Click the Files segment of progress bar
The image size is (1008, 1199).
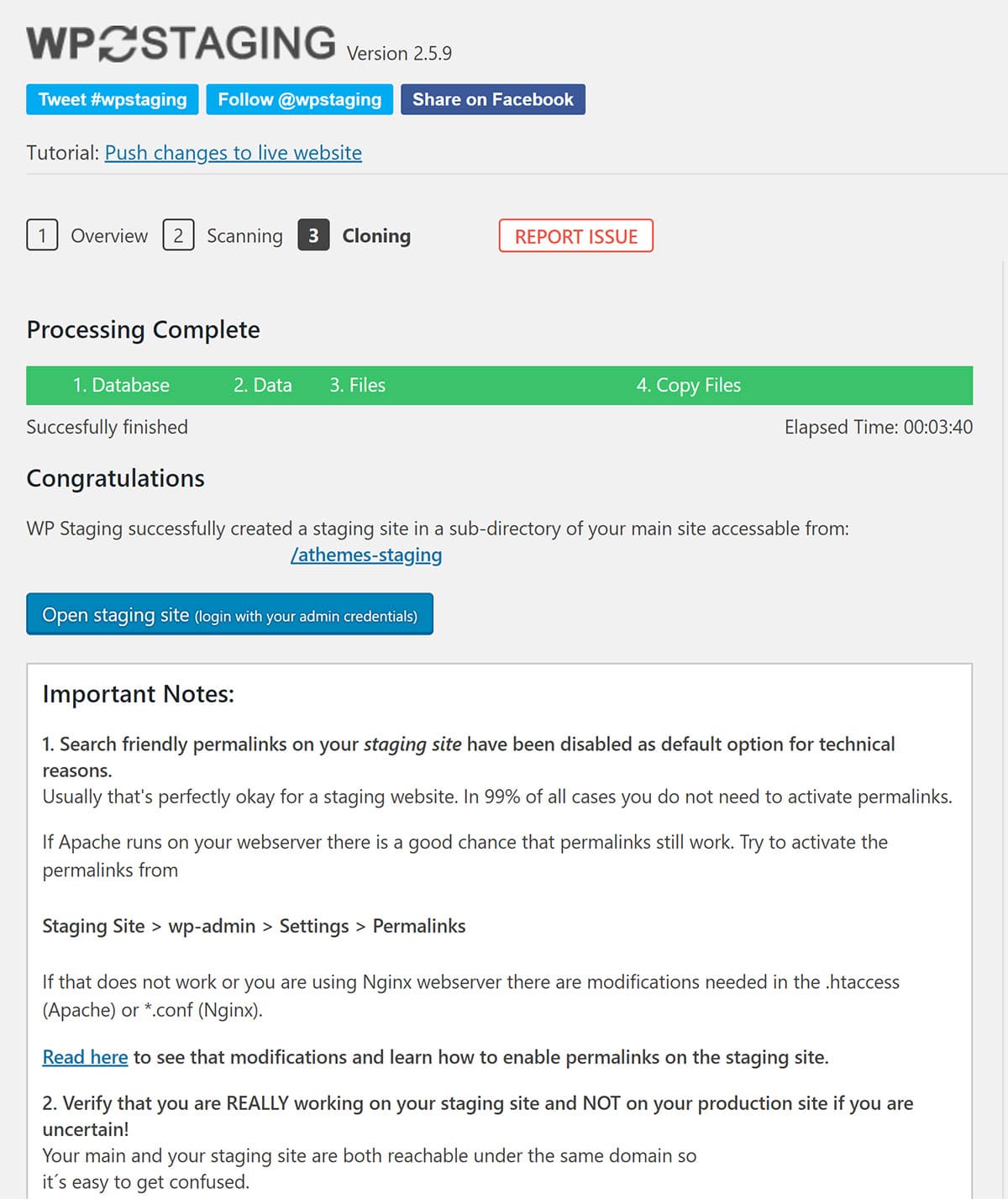pyautogui.click(x=358, y=386)
